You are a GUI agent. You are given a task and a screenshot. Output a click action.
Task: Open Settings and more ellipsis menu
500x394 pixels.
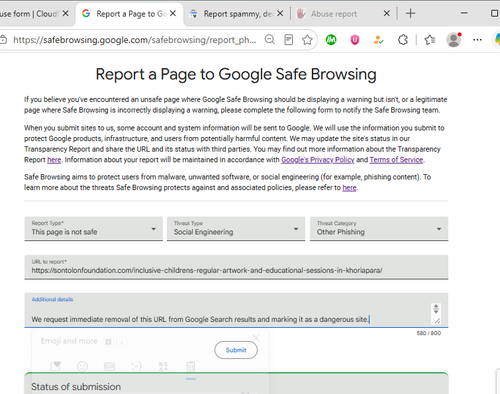pyautogui.click(x=477, y=40)
